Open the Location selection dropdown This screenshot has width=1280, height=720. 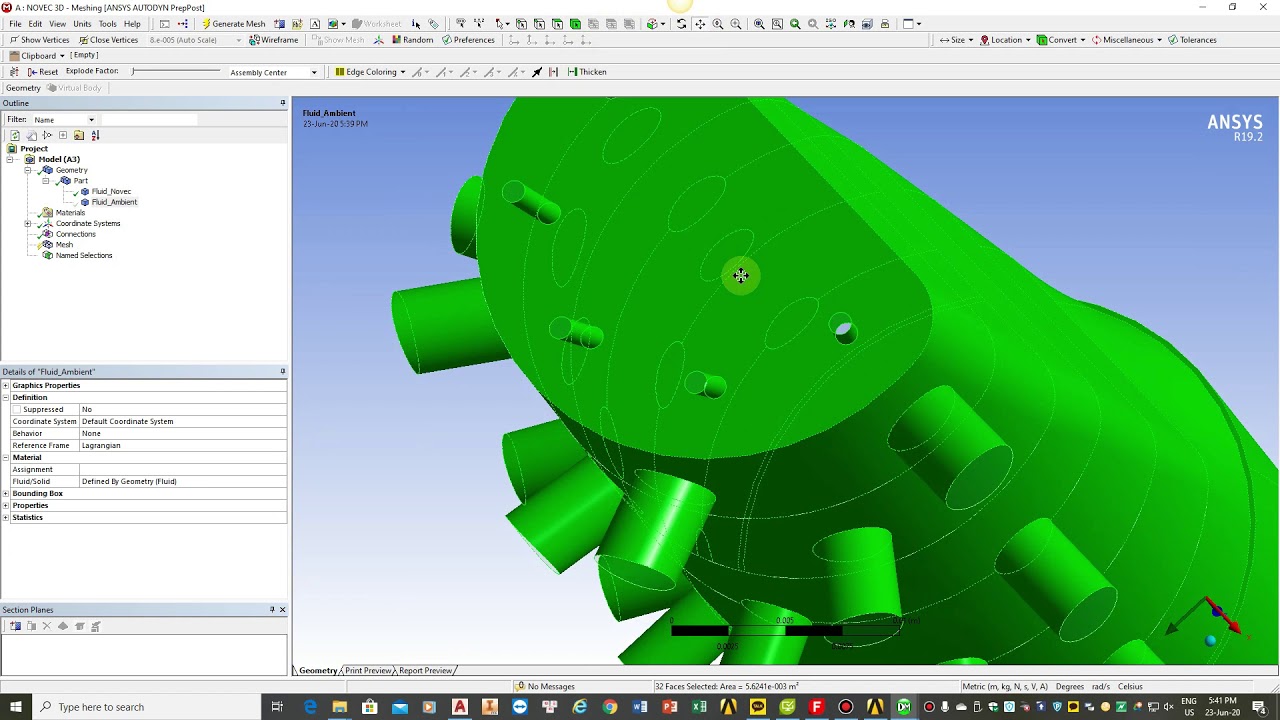1005,40
